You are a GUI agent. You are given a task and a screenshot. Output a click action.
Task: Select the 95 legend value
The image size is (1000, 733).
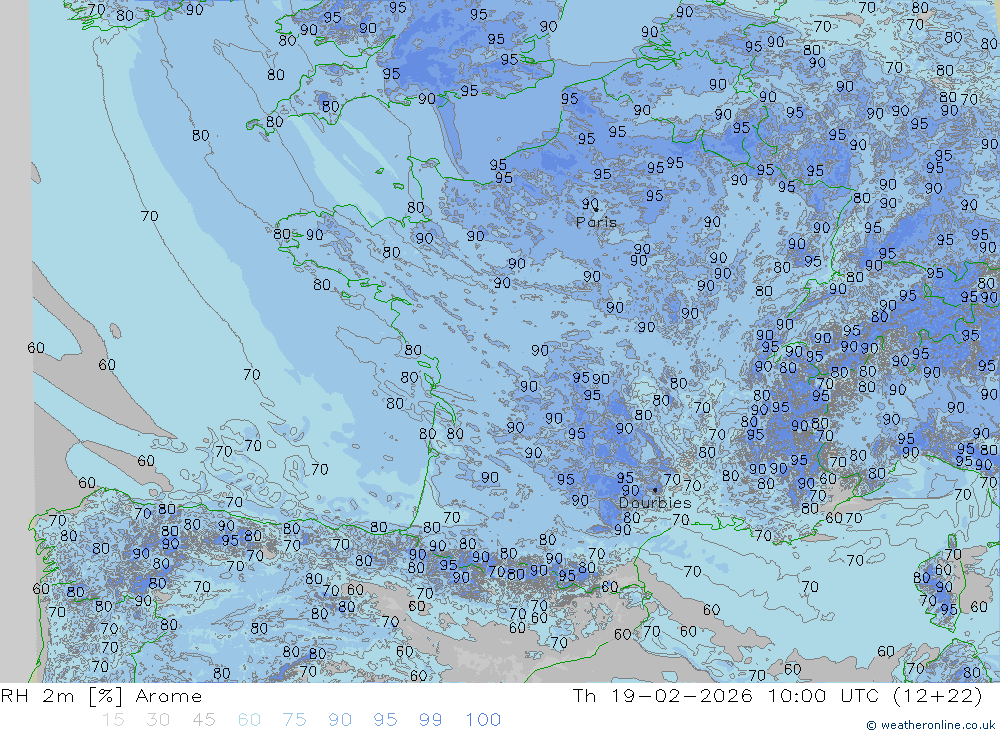tap(385, 720)
